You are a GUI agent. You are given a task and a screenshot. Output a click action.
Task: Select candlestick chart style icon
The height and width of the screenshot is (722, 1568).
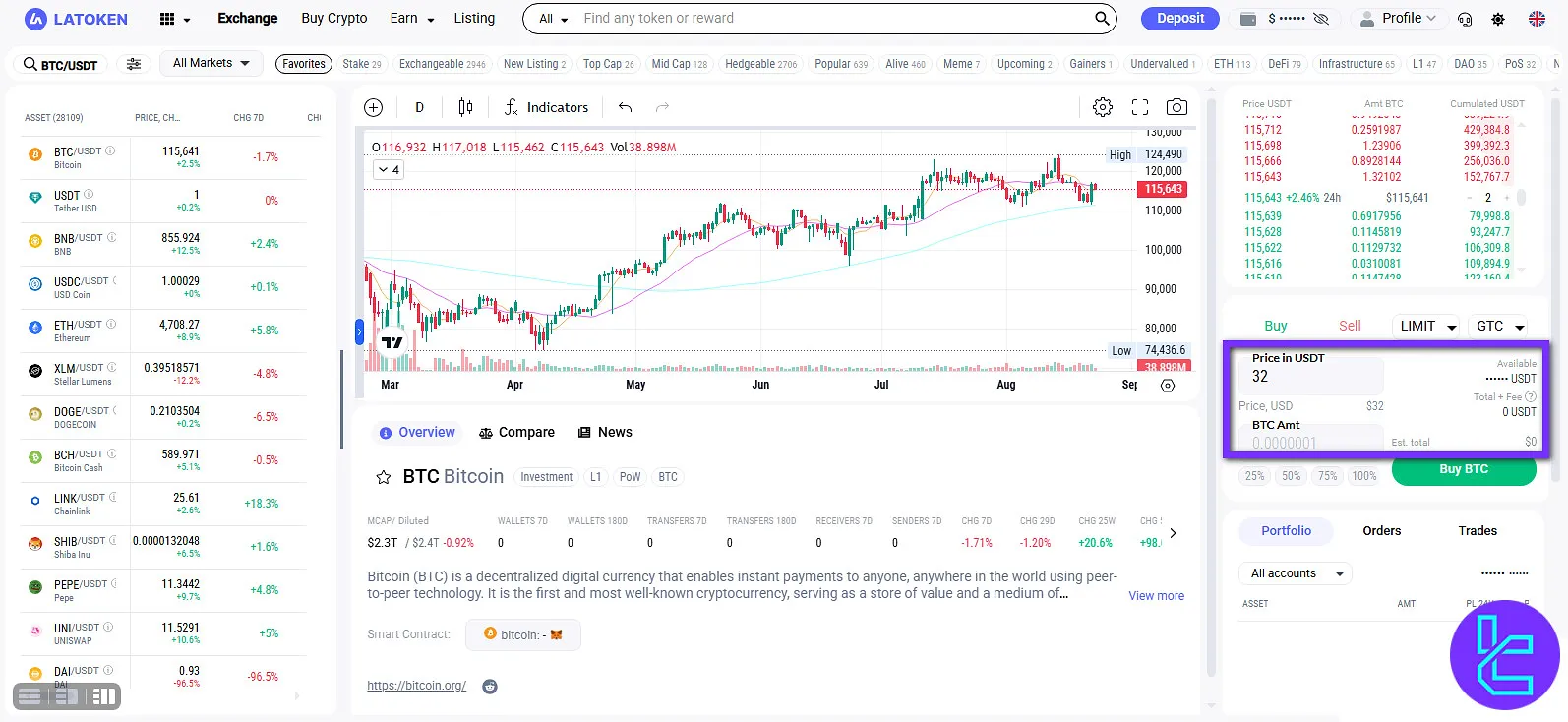(x=465, y=107)
